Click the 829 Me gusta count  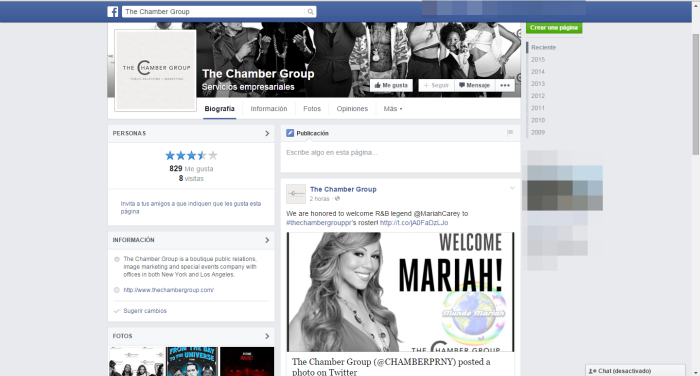click(x=191, y=169)
